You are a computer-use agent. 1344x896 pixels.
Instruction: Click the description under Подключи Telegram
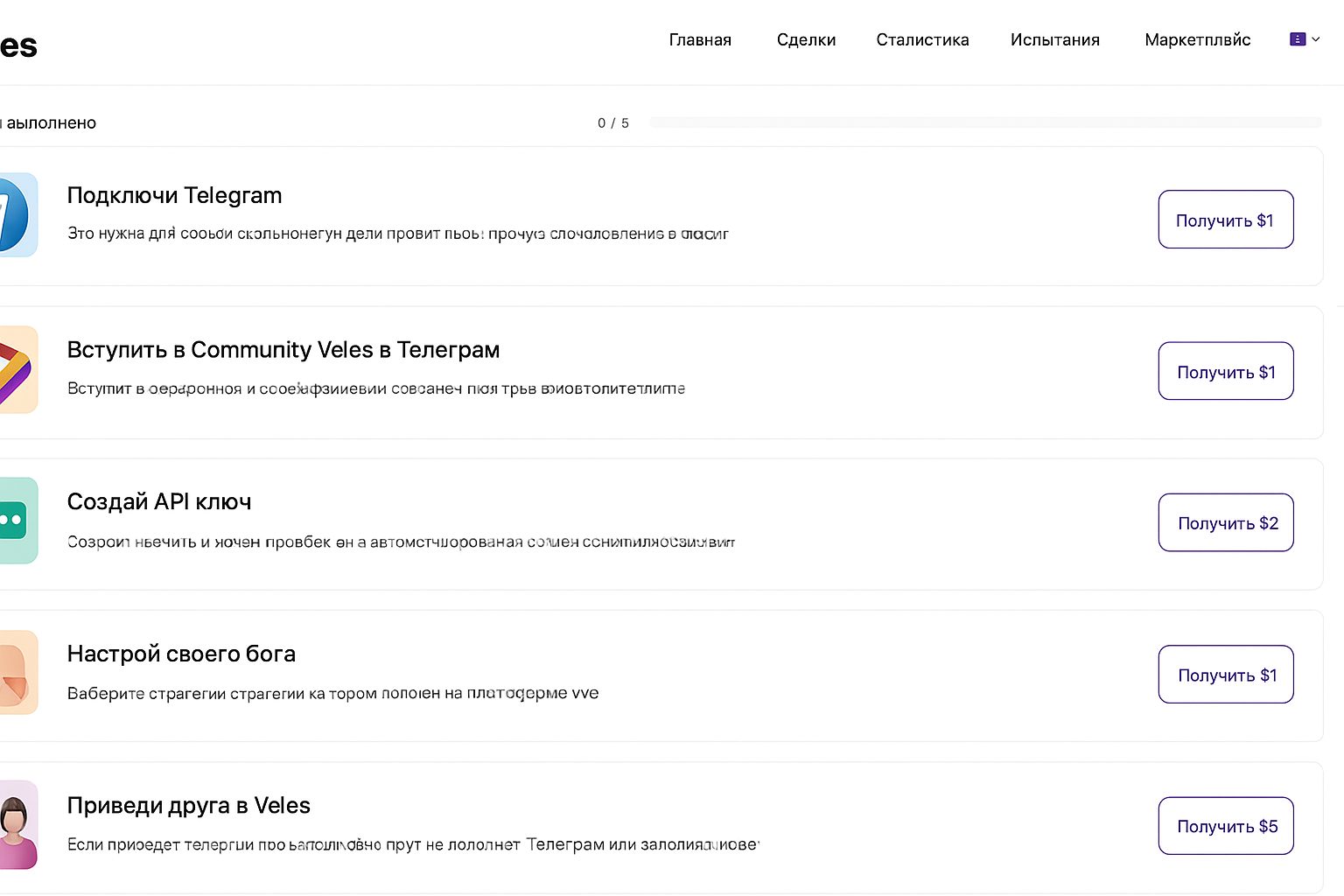(x=398, y=234)
